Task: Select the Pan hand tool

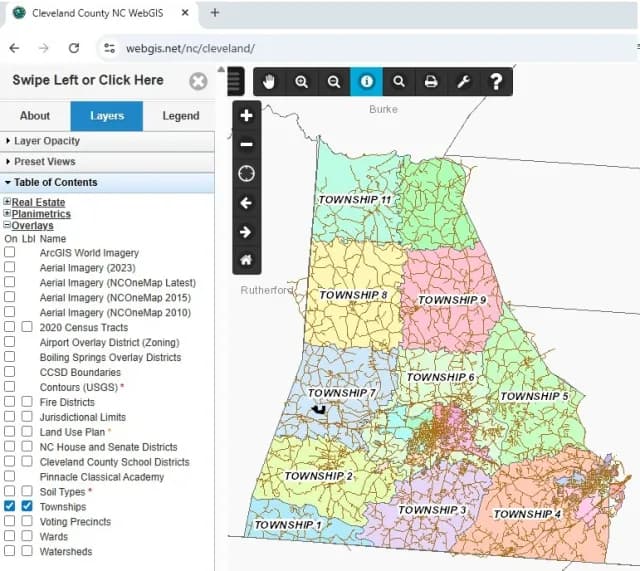Action: pos(269,82)
